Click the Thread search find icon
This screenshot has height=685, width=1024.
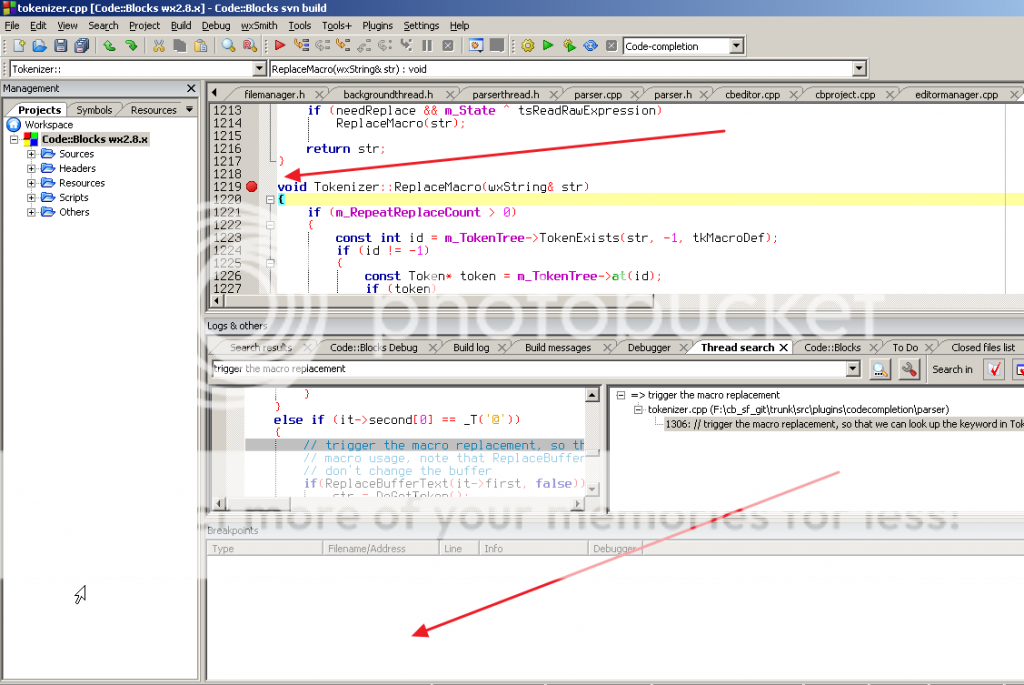point(880,370)
